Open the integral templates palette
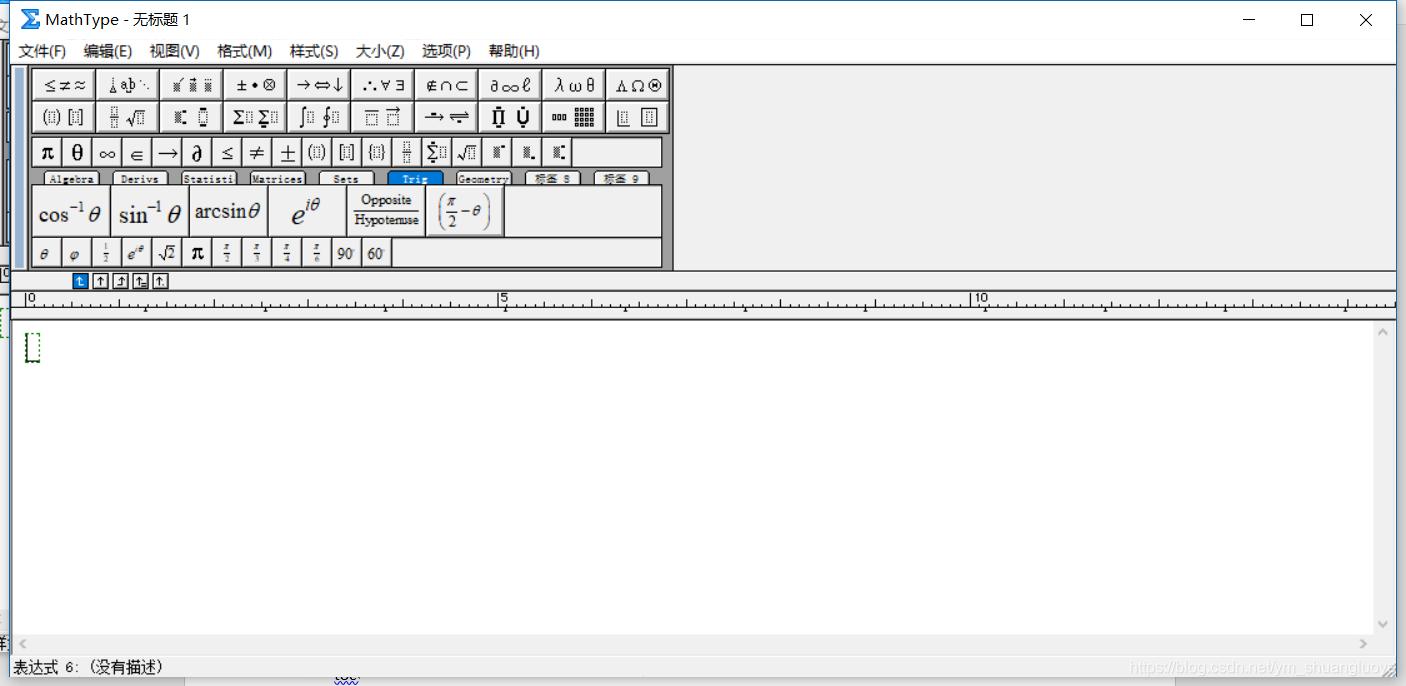This screenshot has height=686, width=1406. (x=318, y=116)
